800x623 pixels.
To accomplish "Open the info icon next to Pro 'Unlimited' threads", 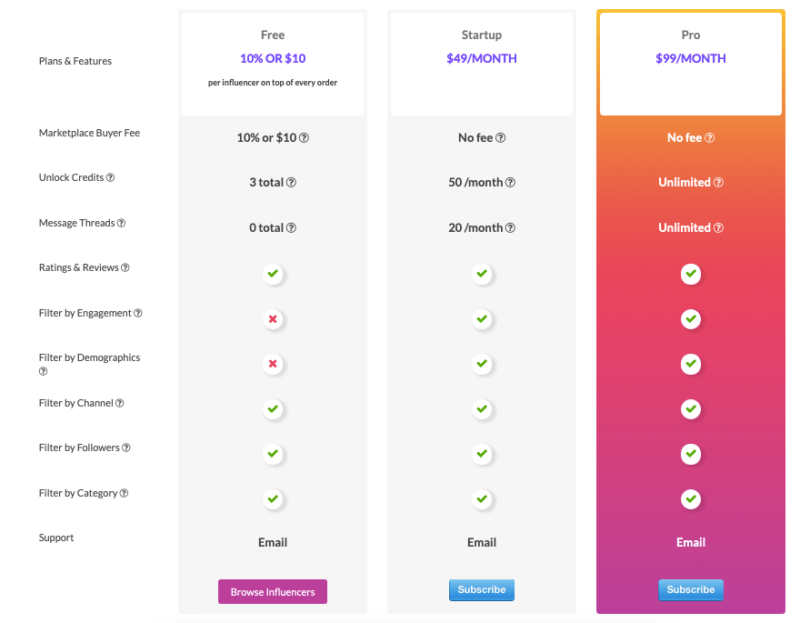I will pos(718,227).
